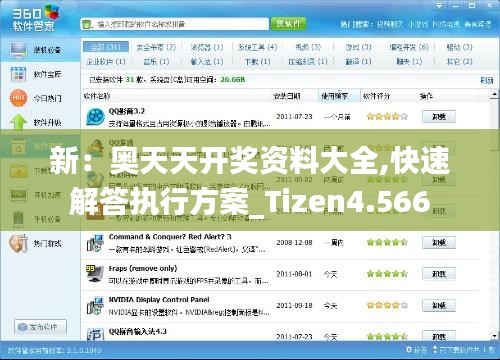Viewport: 500px width, 360px height.
Task: Click the Command & Conquer Red Alert 3 icon
Action: [95, 243]
